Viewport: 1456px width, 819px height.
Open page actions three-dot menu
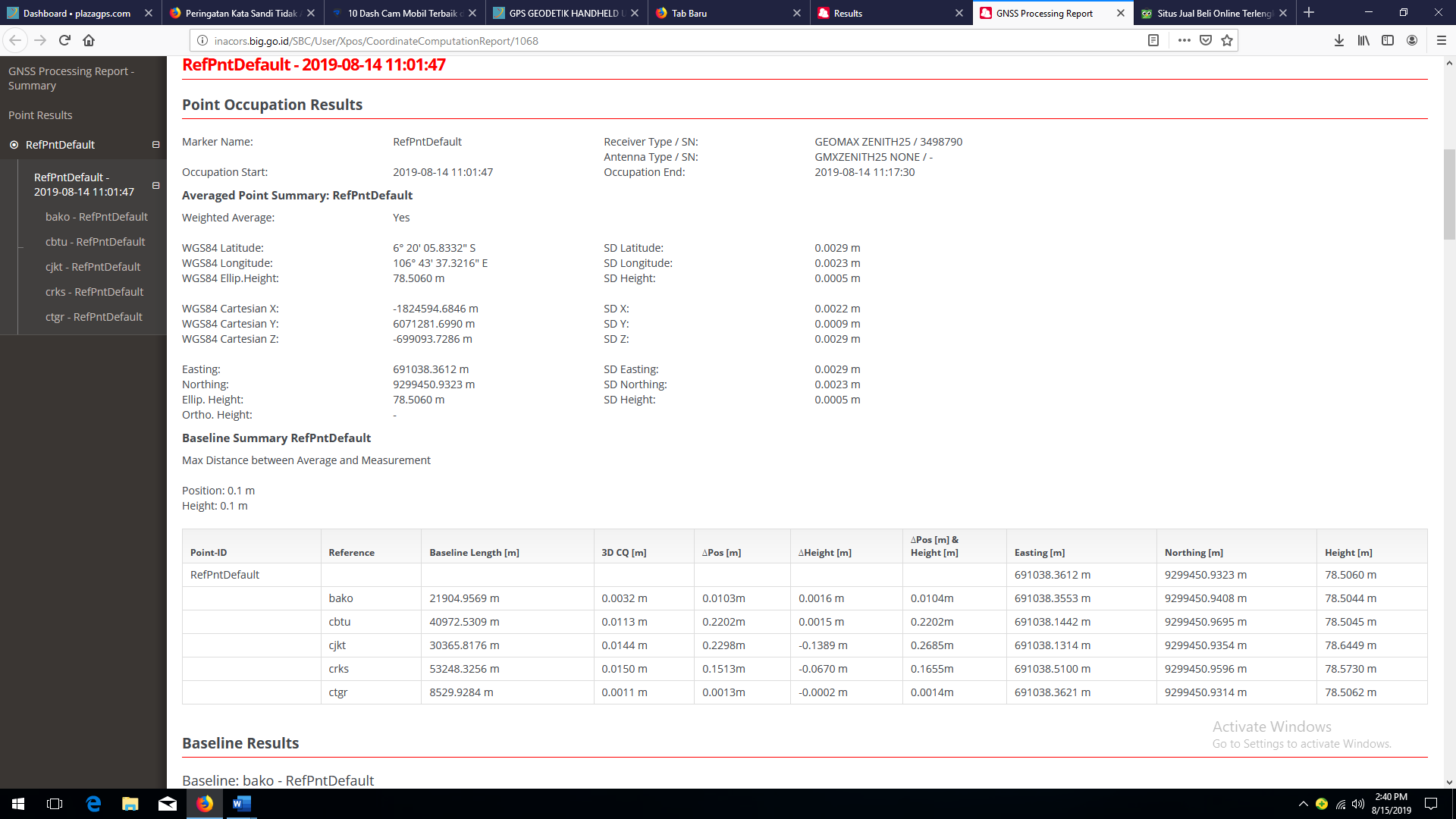click(x=1184, y=40)
